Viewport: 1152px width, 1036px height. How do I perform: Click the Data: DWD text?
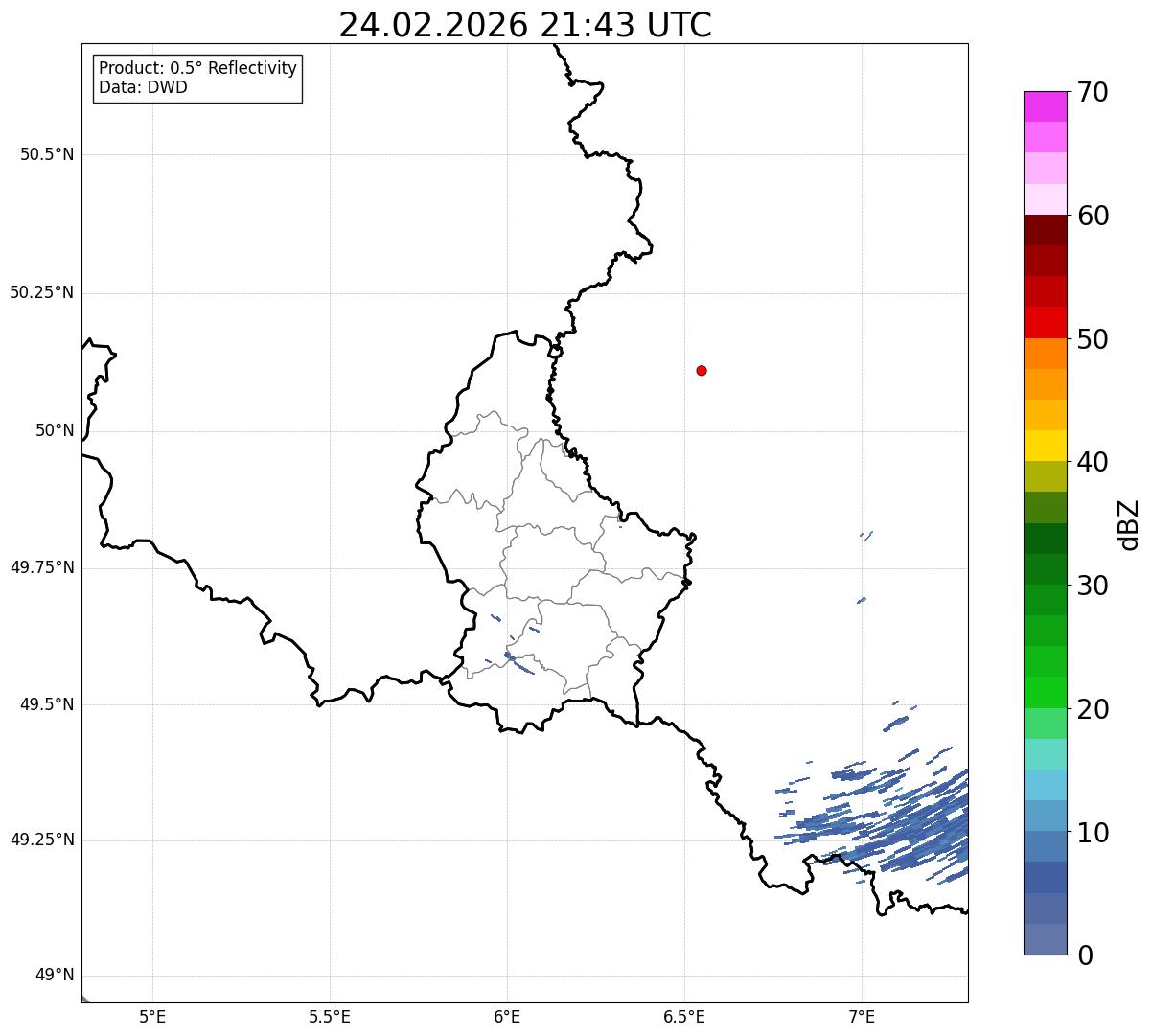click(144, 88)
